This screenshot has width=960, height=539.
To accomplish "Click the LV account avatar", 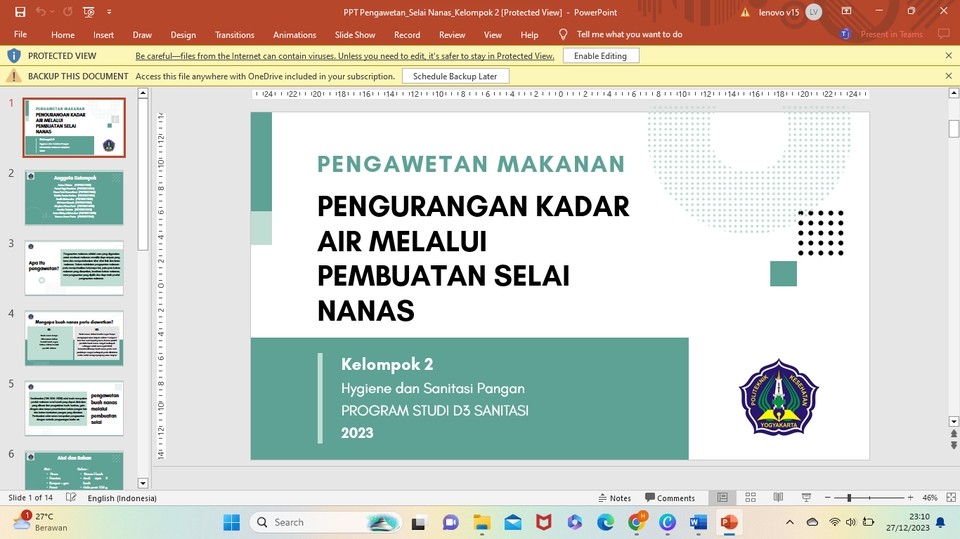I will point(814,12).
